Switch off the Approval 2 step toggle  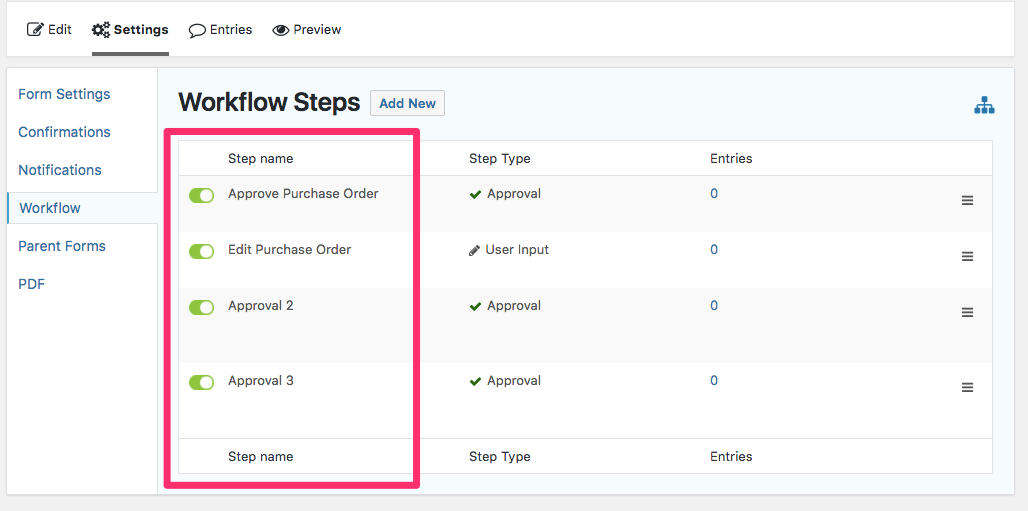[x=201, y=307]
